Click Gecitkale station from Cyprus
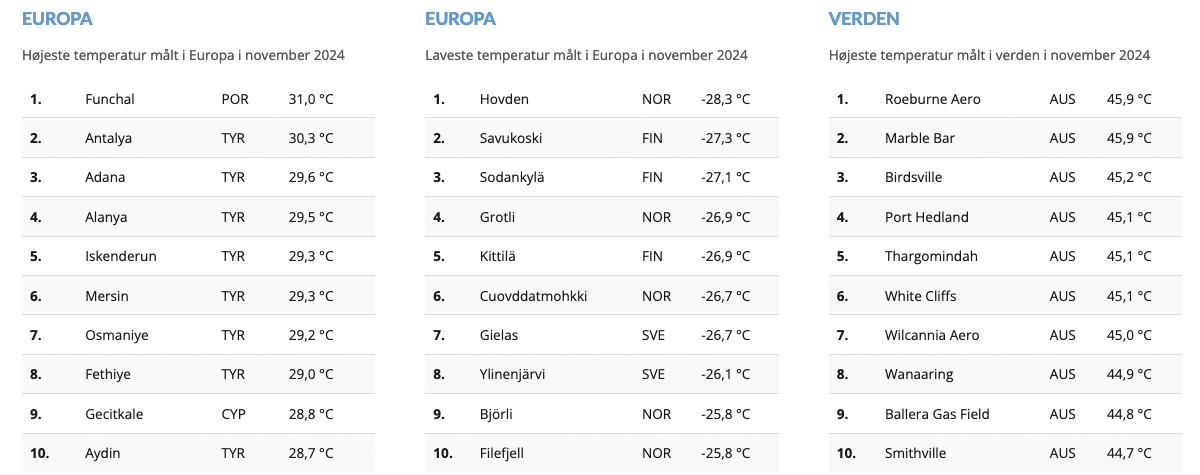Image resolution: width=1200 pixels, height=475 pixels. pos(116,414)
